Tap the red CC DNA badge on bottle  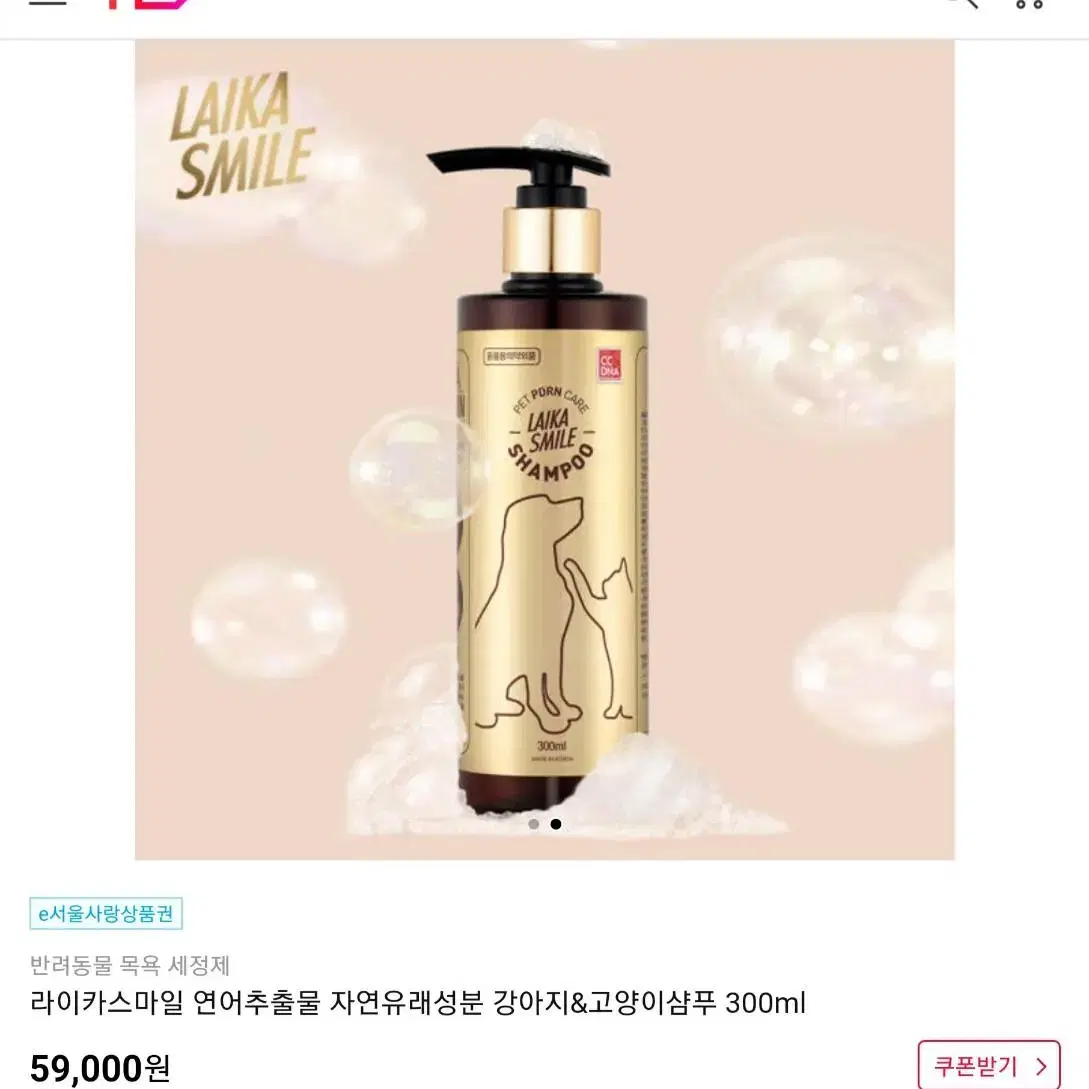(x=609, y=365)
